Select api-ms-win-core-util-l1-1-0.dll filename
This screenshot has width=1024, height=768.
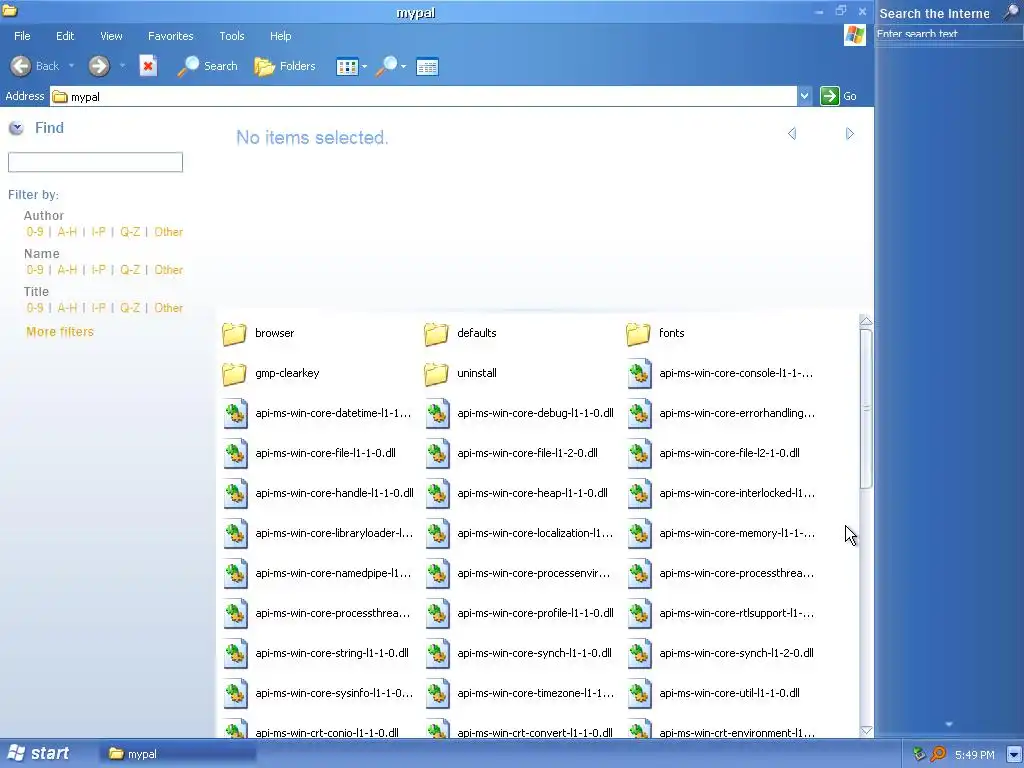729,693
